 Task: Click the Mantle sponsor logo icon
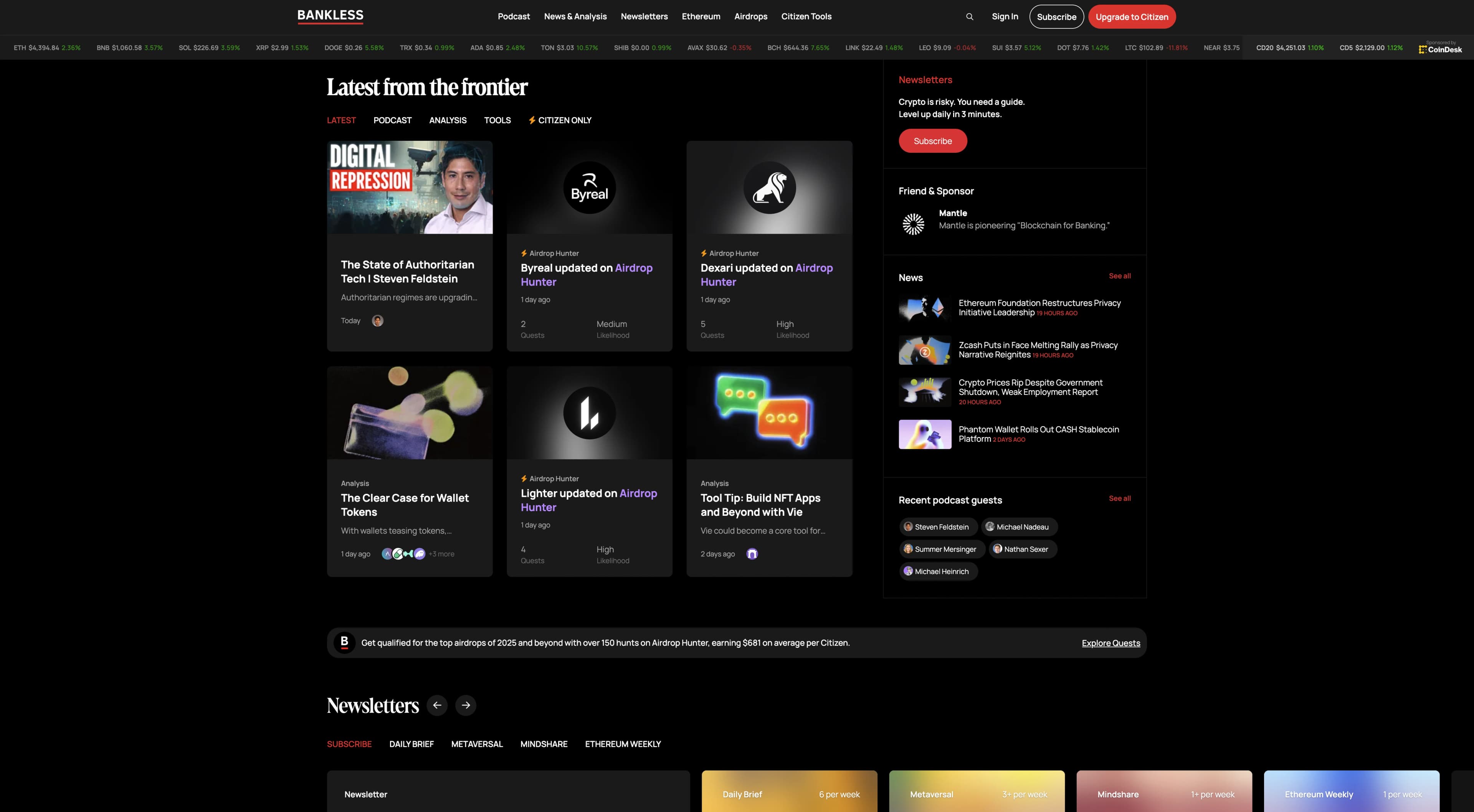click(913, 224)
